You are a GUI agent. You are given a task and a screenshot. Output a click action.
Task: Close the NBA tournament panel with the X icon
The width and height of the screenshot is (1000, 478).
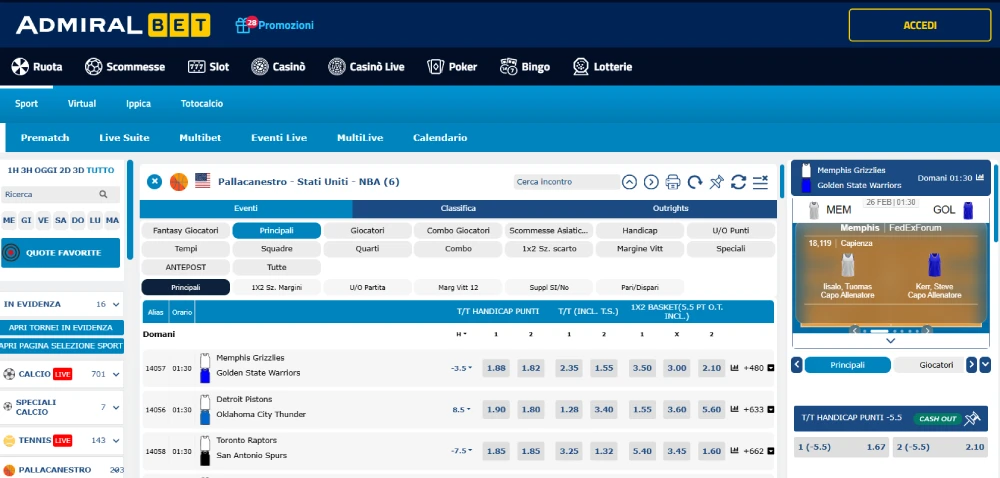tap(154, 182)
